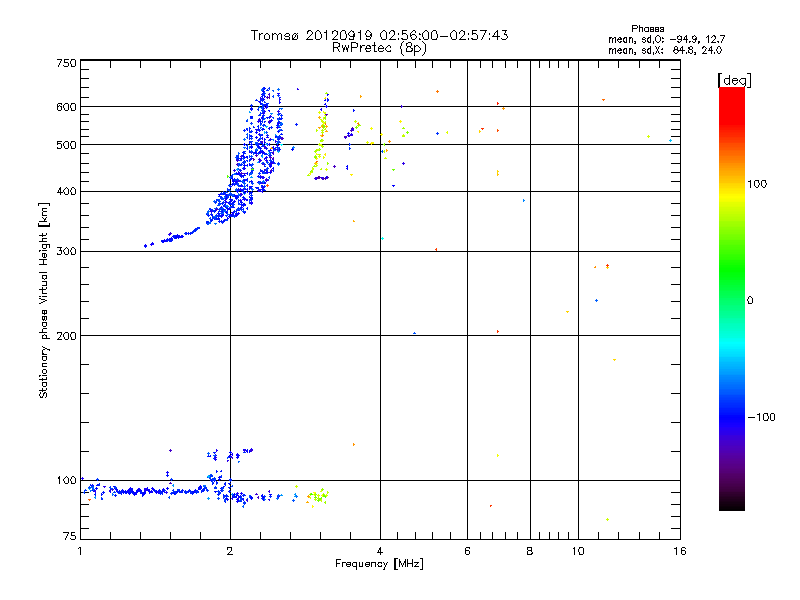Click the x-axis tick label '8'

[x=530, y=551]
